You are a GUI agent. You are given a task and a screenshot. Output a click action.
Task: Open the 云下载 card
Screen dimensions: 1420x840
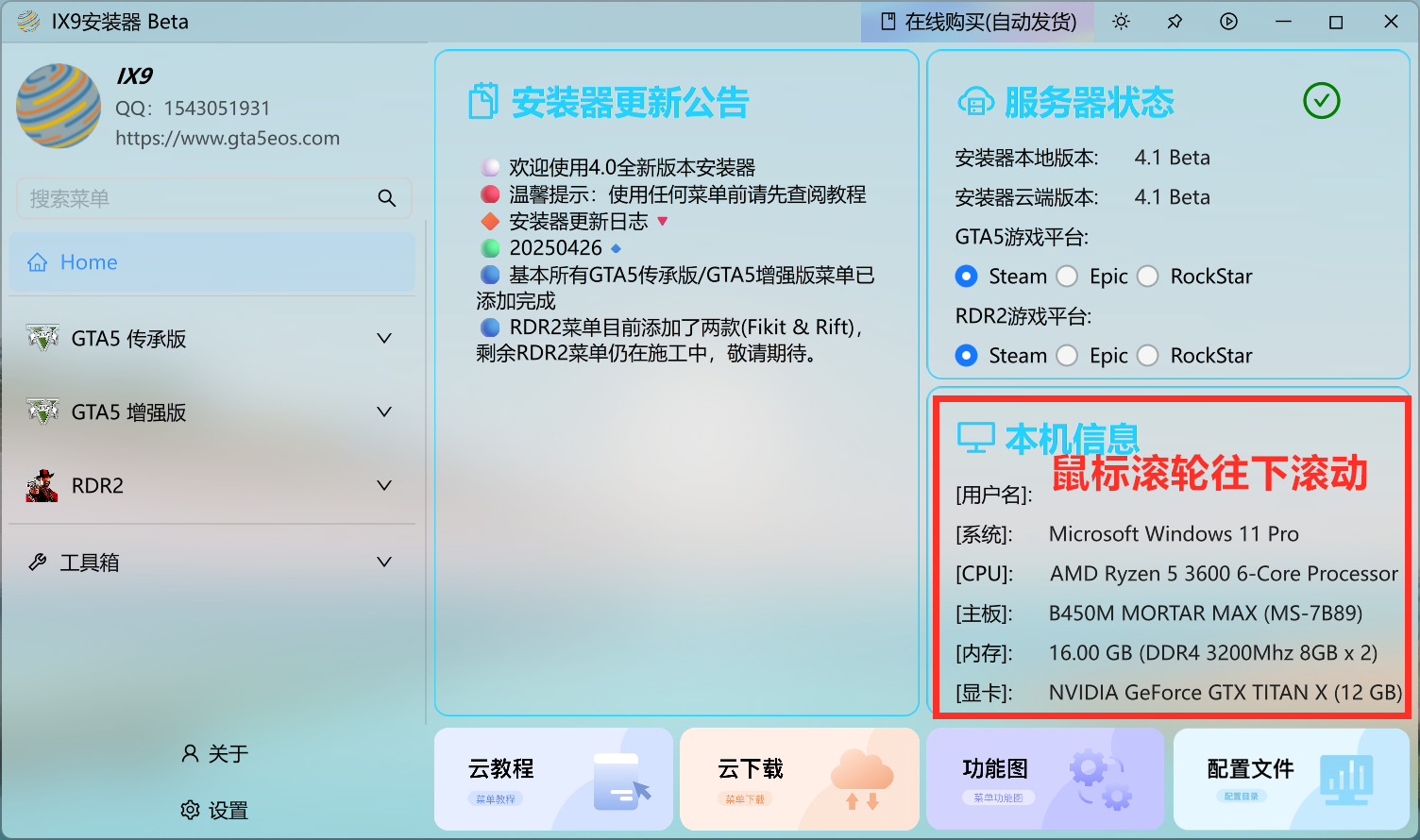point(800,779)
